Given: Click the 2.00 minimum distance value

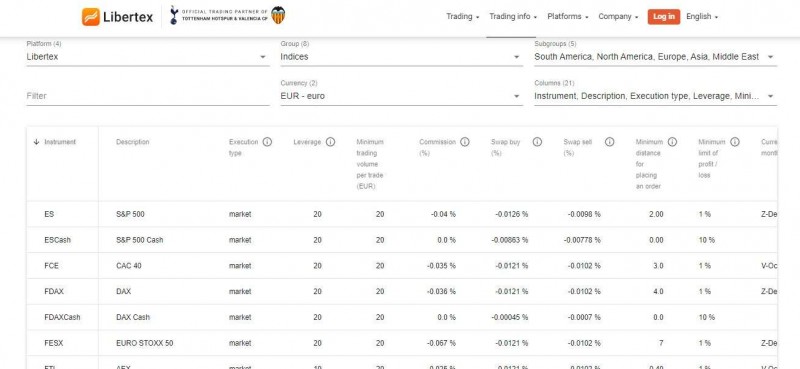Looking at the screenshot, I should [656, 214].
